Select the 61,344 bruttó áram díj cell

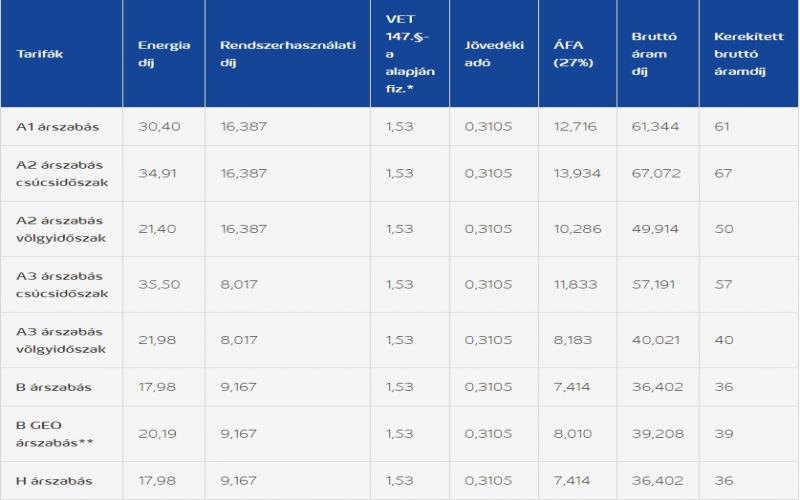pos(655,126)
